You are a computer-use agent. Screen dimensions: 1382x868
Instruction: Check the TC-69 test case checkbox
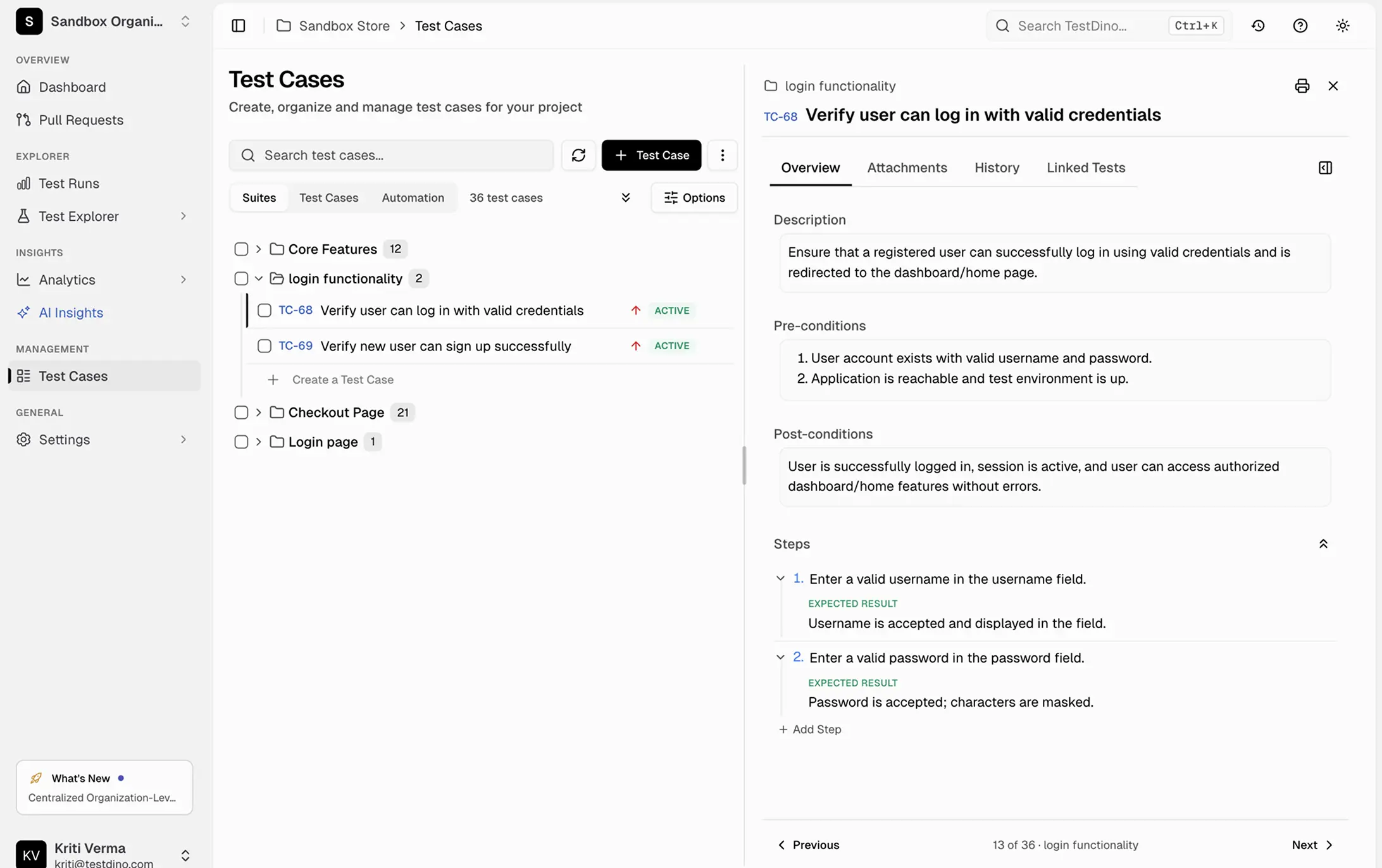point(264,346)
